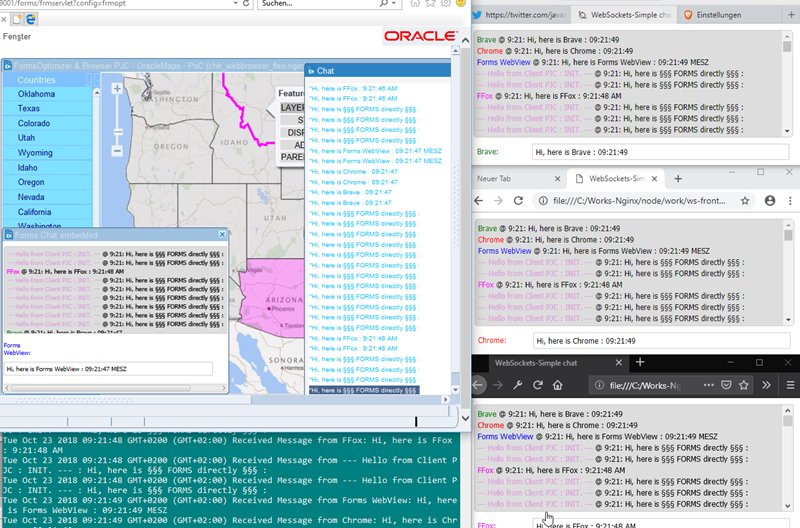Click the highlighted last line in Chat list
The width and height of the screenshot is (800, 528).
tap(364, 390)
